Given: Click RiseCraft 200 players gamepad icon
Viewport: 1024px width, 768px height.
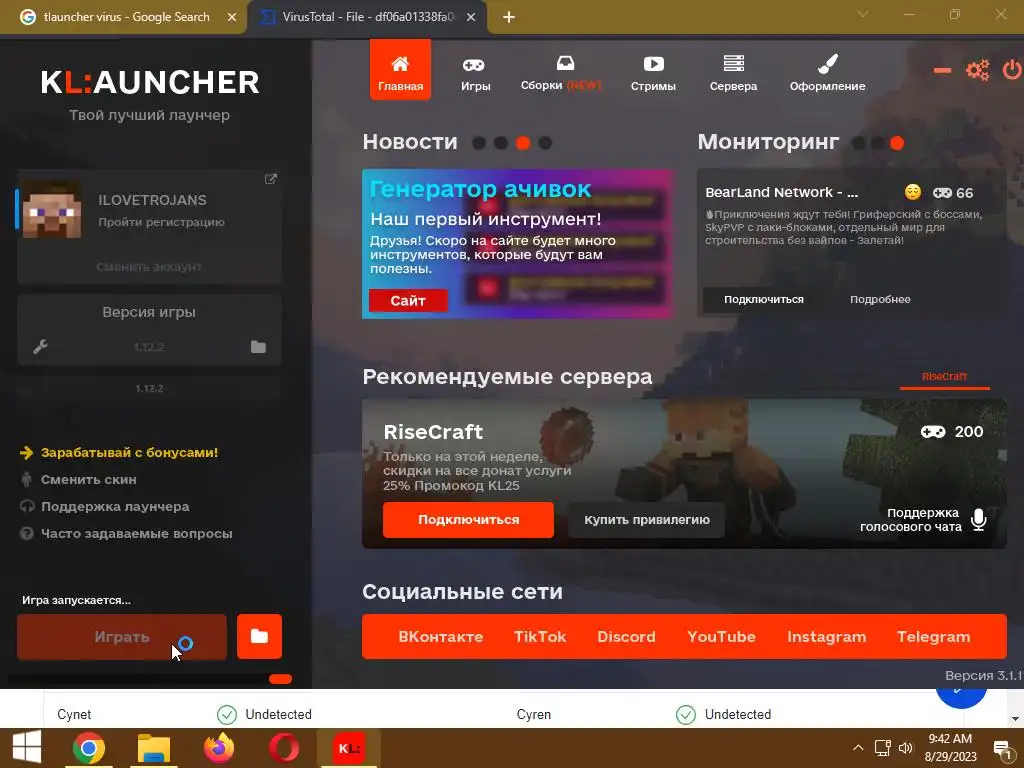Looking at the screenshot, I should pyautogui.click(x=933, y=432).
